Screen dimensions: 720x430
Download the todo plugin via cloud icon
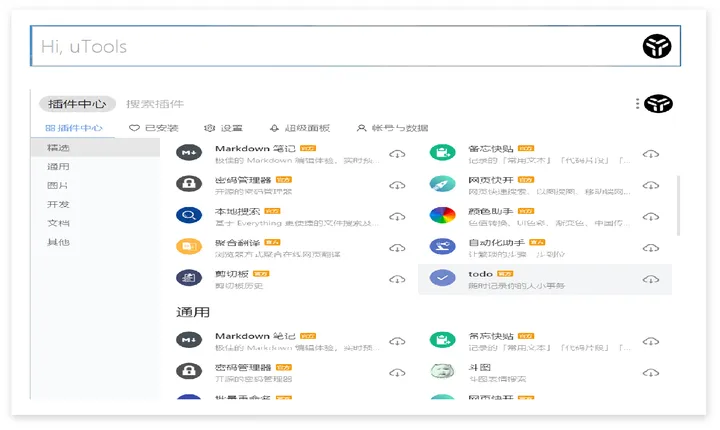click(651, 279)
